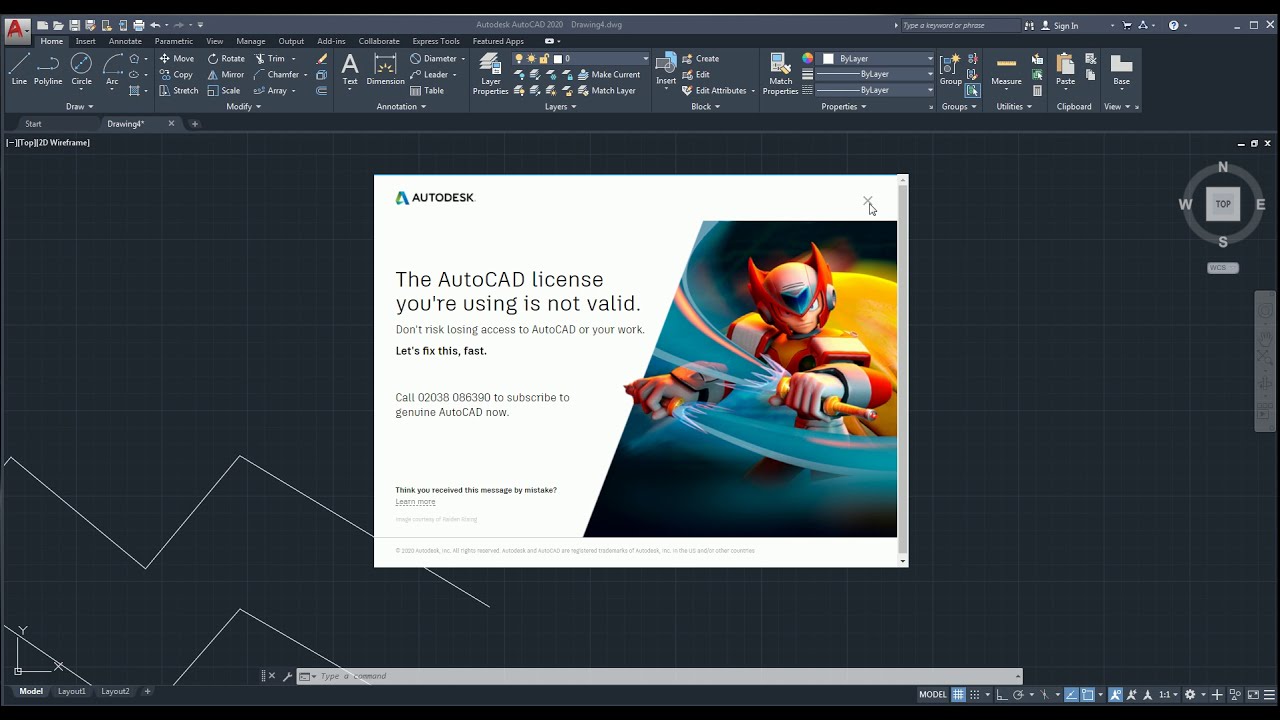Open the Measure utility
This screenshot has width=1280, height=720.
point(1006,70)
